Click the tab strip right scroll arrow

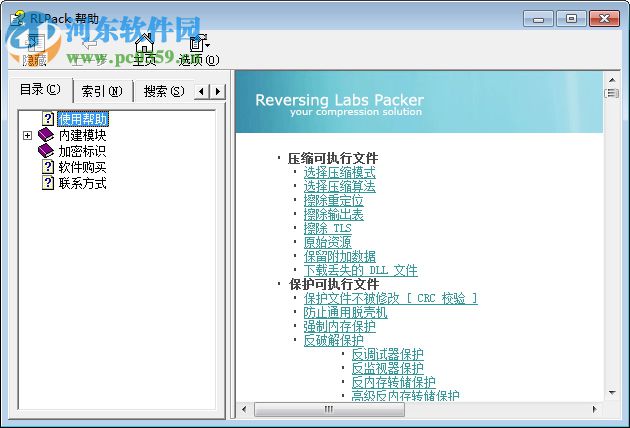(218, 92)
